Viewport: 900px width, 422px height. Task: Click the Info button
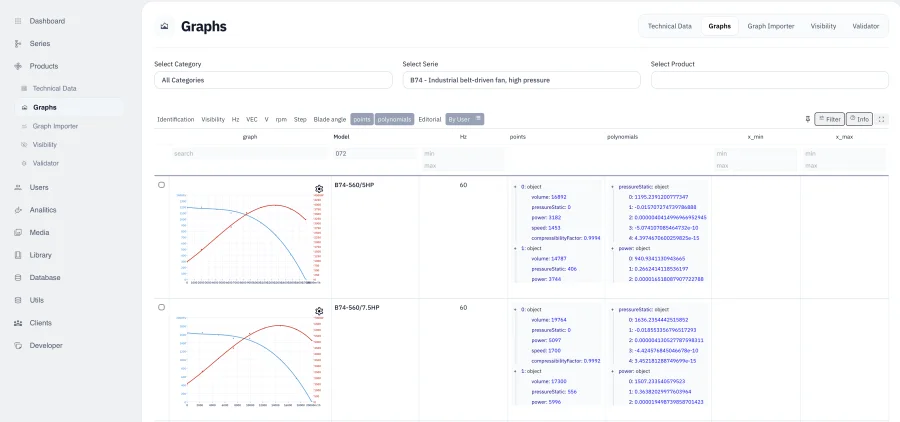tap(859, 119)
